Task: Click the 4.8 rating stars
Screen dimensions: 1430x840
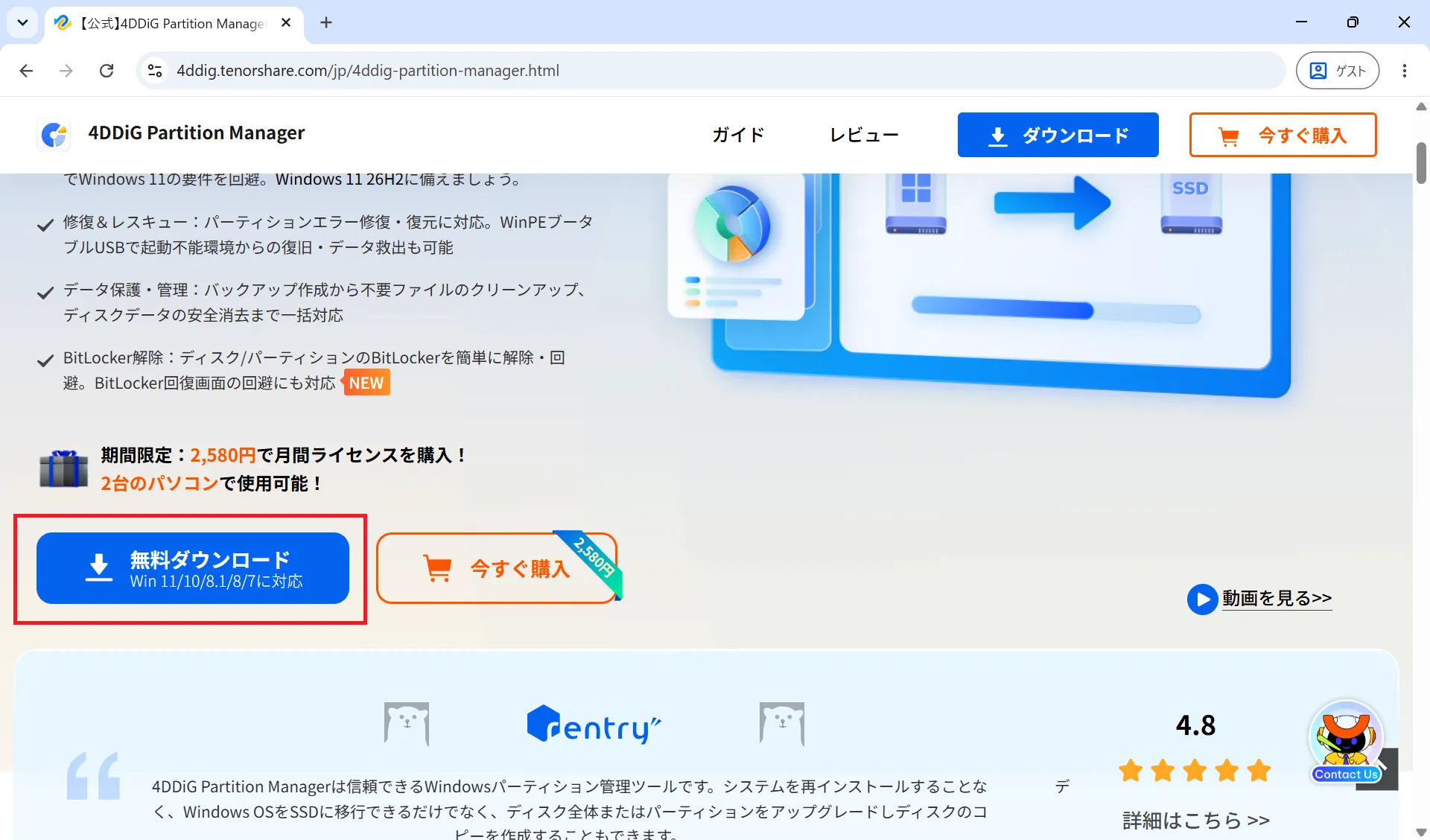Action: (1195, 770)
